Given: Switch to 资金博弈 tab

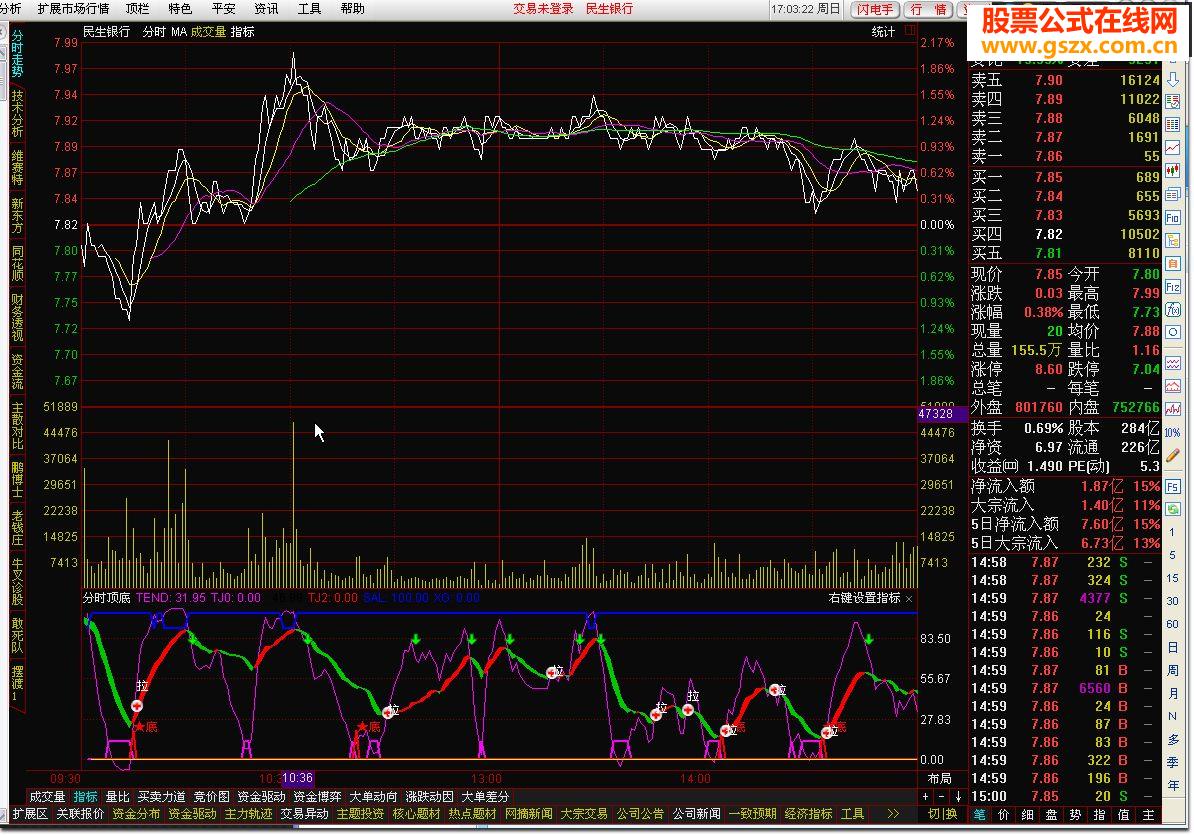Looking at the screenshot, I should [x=317, y=796].
